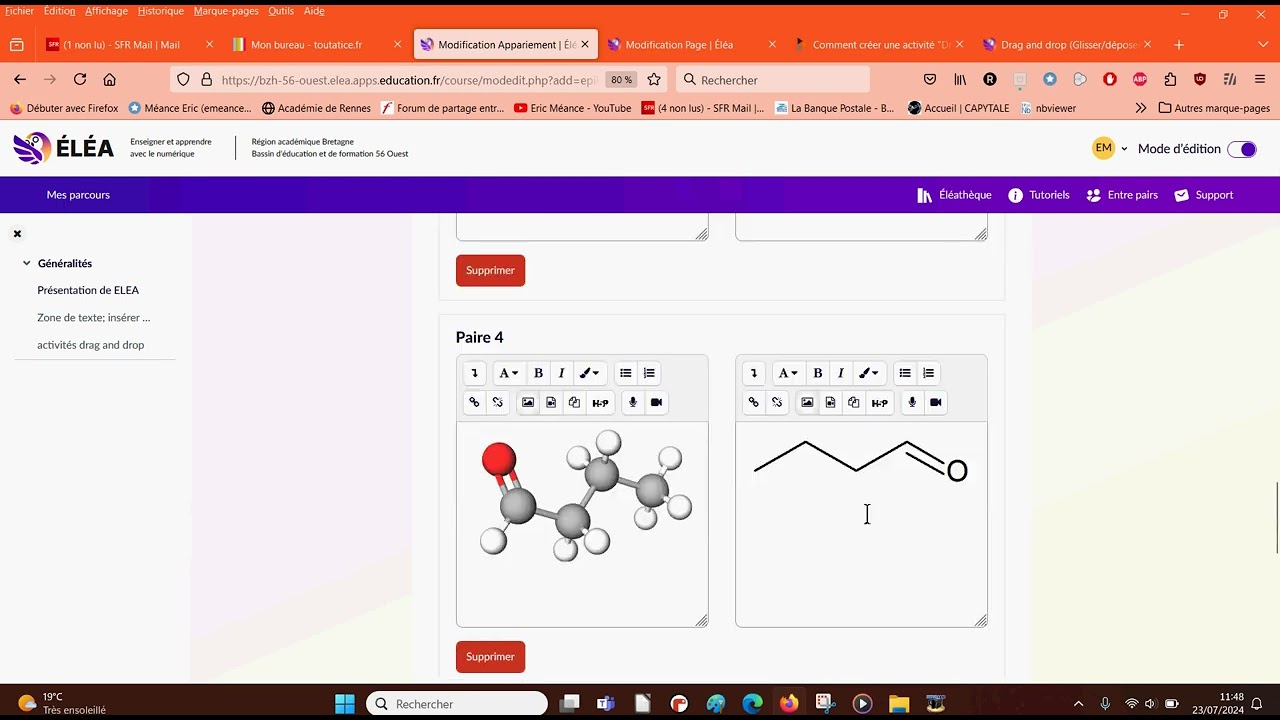Select the skeletal formula image

click(861, 463)
